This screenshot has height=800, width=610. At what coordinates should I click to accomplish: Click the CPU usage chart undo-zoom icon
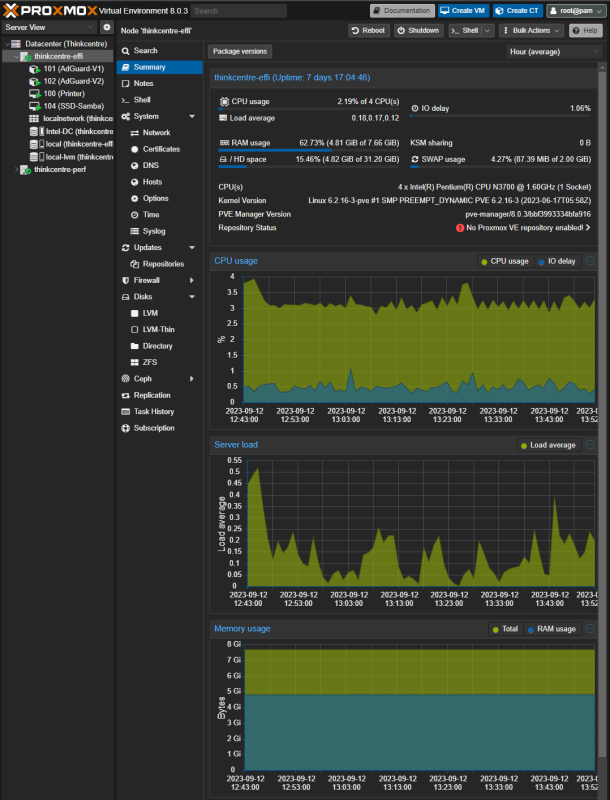(x=590, y=261)
